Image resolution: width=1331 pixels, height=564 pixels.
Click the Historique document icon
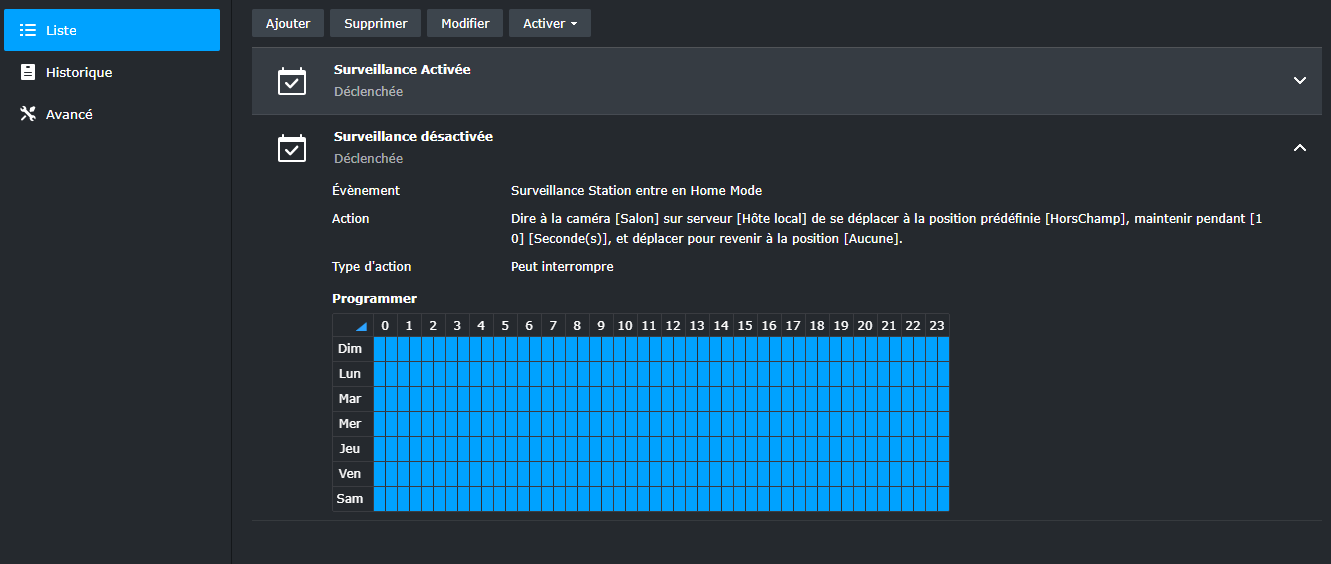coord(28,72)
